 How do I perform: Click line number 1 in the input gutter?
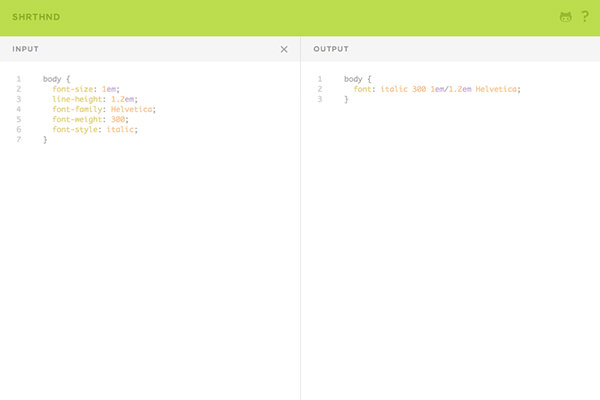(x=18, y=79)
